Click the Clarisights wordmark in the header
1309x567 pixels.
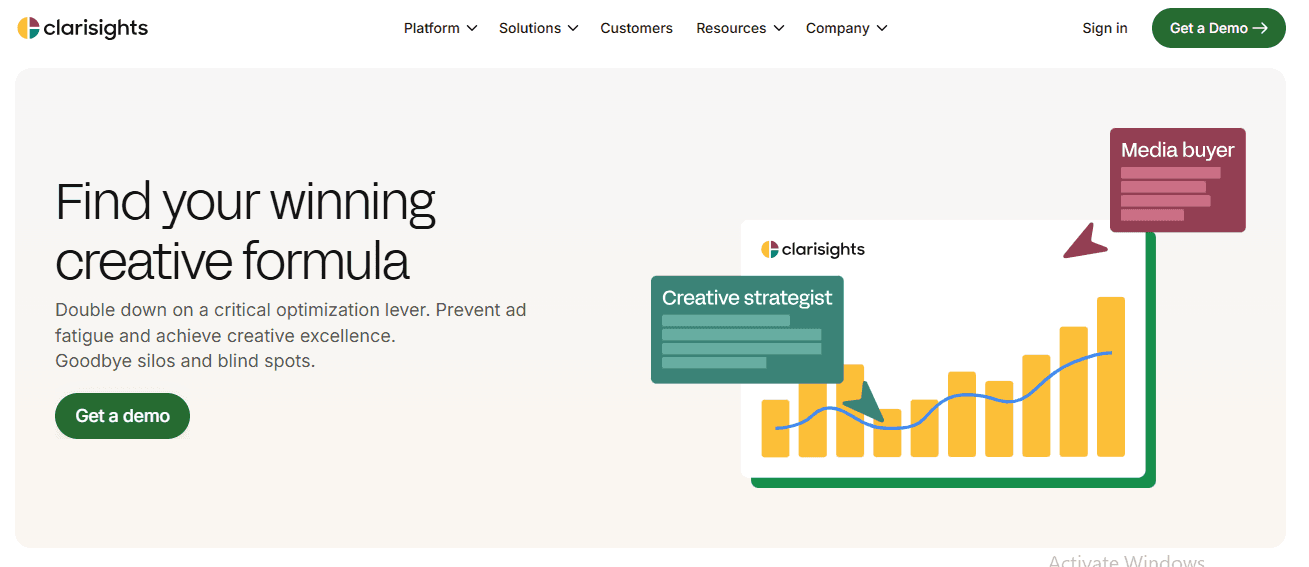click(x=96, y=28)
